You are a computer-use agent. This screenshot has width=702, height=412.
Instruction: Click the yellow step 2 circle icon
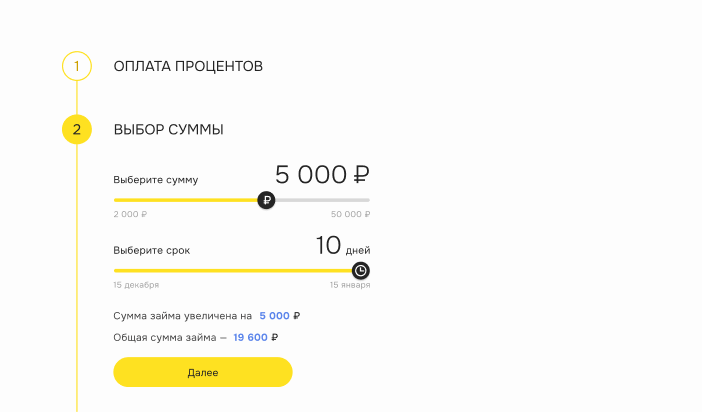77,130
